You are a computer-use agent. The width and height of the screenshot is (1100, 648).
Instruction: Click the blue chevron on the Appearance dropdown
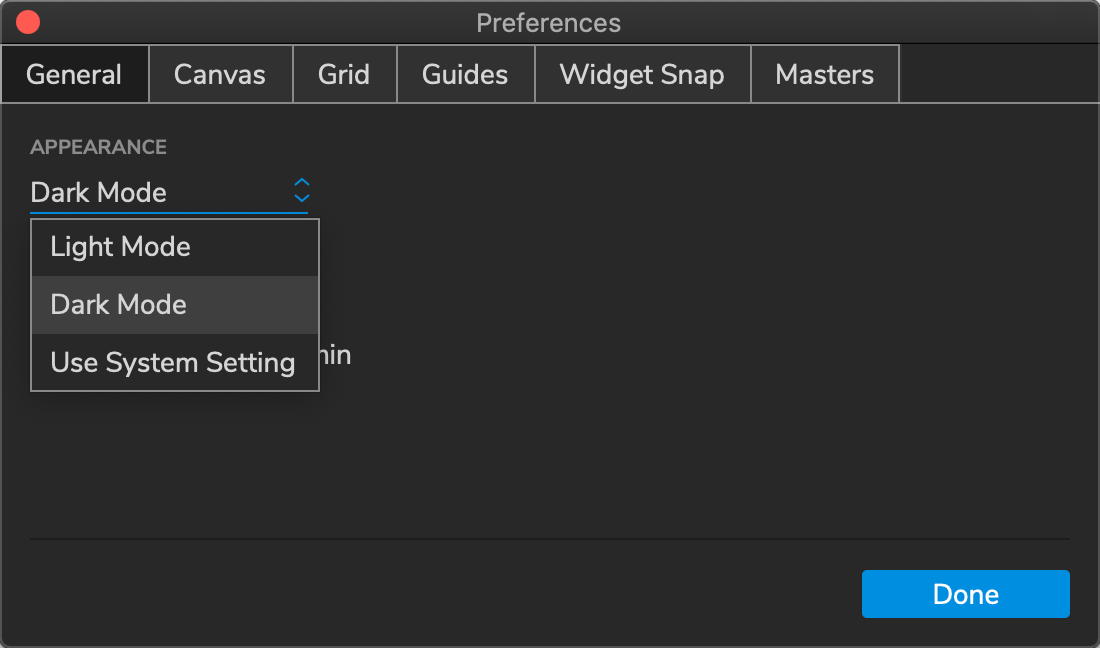[301, 190]
